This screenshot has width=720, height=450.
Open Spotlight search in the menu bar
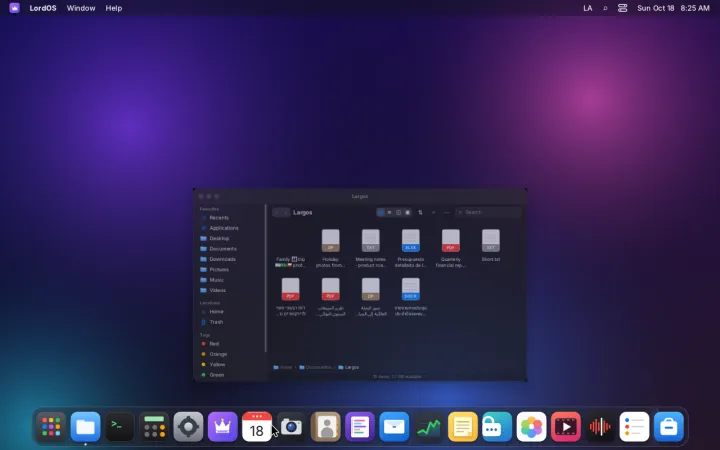[x=605, y=8]
